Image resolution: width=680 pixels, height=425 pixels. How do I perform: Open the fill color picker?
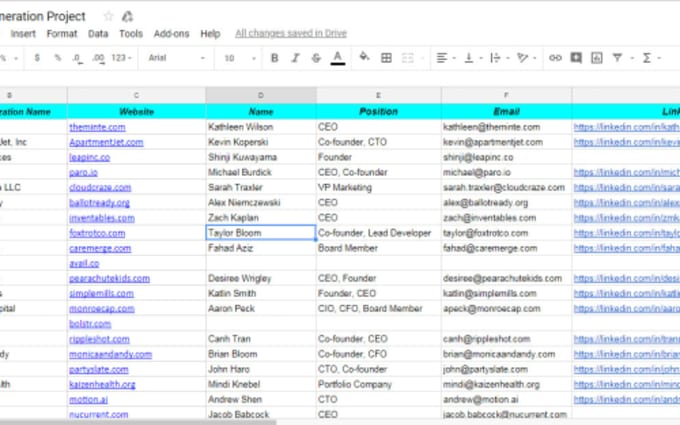364,57
